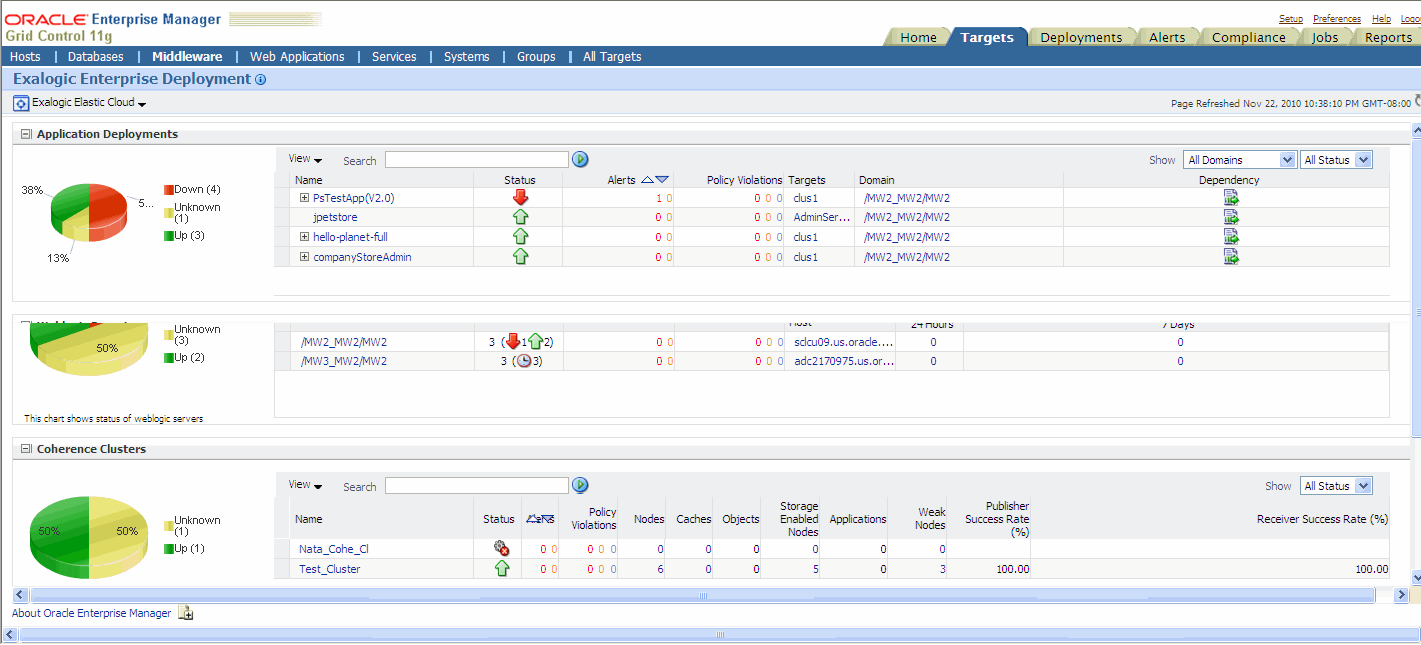The height and width of the screenshot is (645, 1421).
Task: Collapse the Application Deployments section
Action: pos(27,134)
